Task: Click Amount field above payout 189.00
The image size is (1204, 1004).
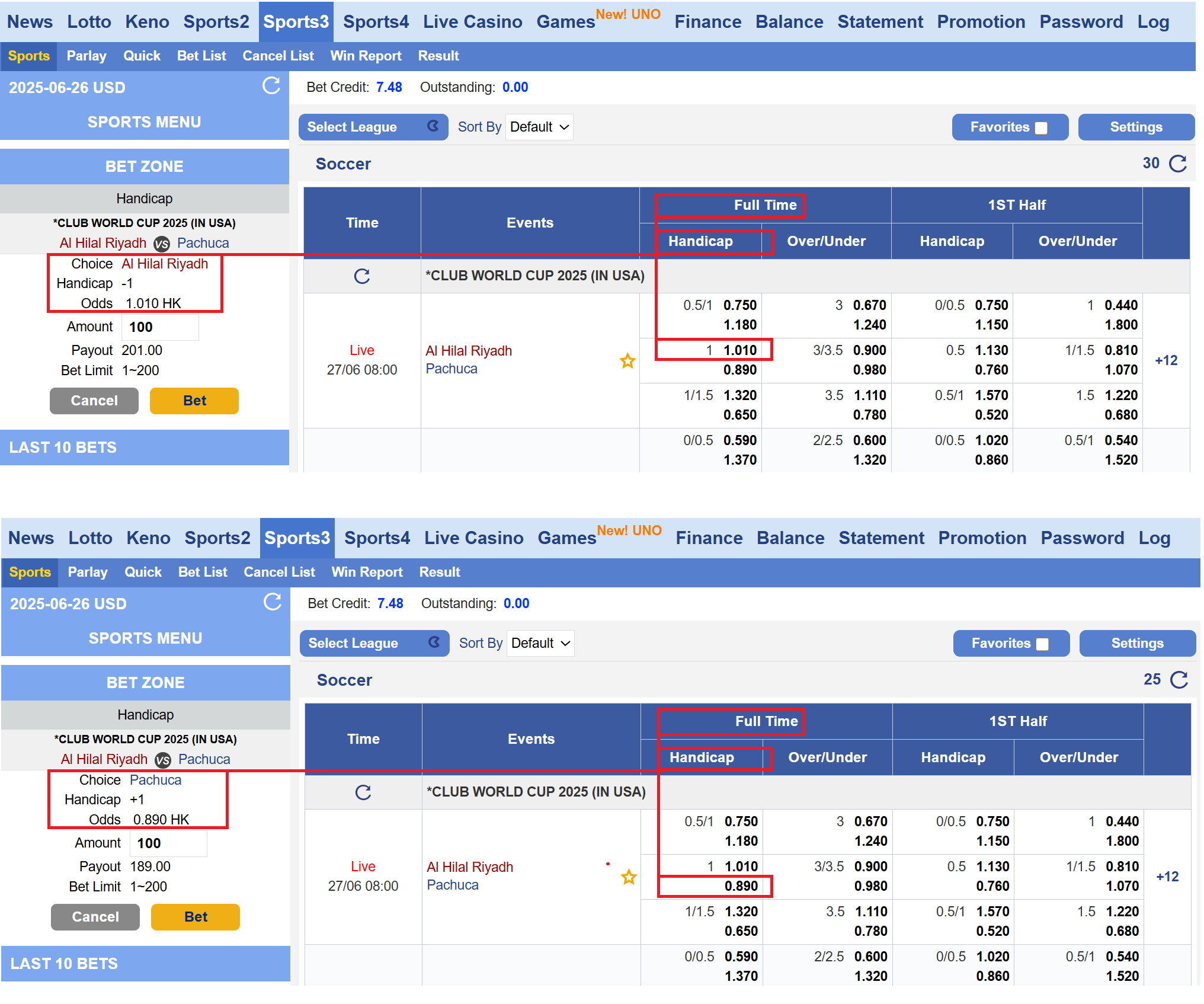Action: [168, 843]
